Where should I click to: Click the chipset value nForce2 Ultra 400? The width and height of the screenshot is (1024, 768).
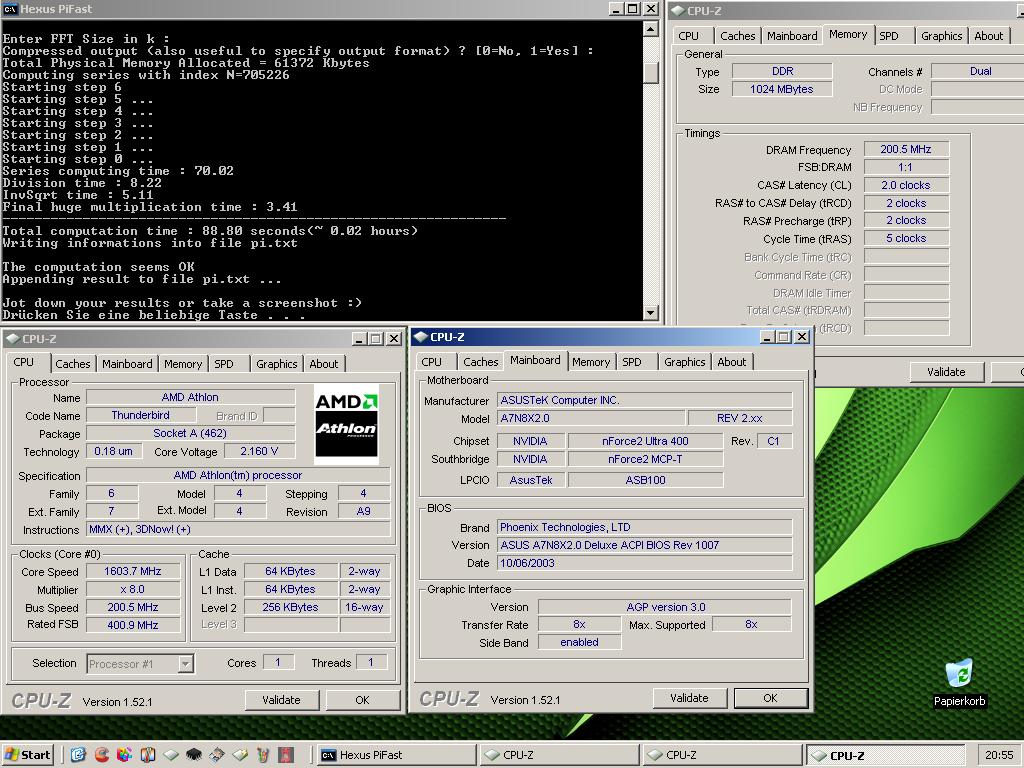(x=645, y=441)
